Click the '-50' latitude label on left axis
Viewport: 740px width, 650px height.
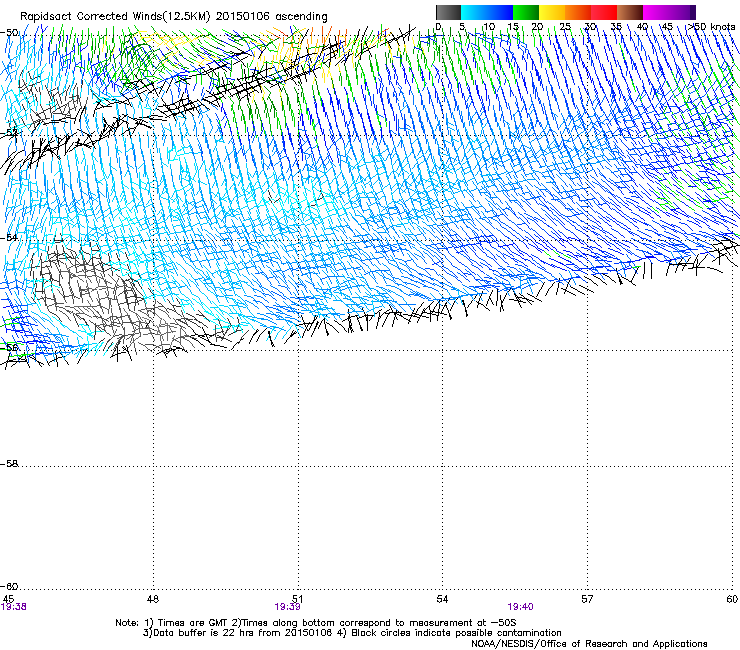coord(9,33)
